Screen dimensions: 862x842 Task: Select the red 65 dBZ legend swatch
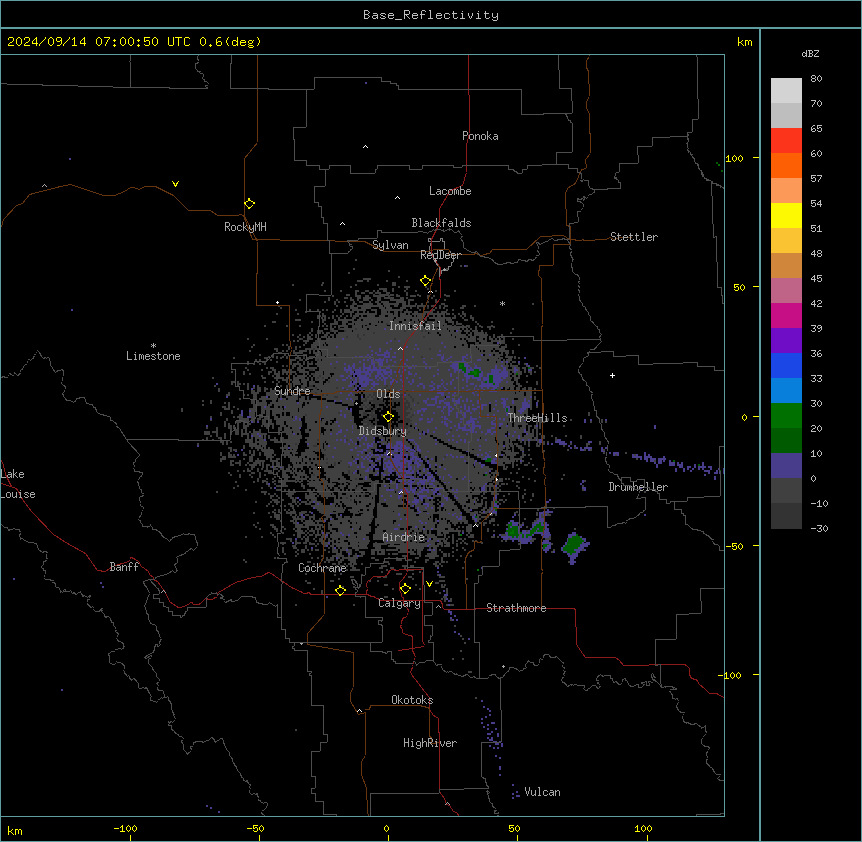click(x=786, y=141)
